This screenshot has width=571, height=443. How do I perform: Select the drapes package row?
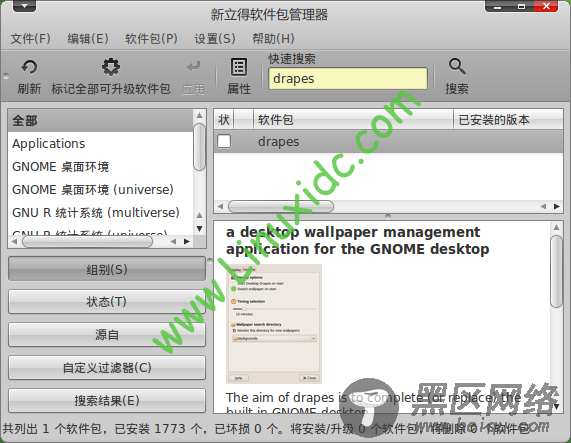[388, 142]
